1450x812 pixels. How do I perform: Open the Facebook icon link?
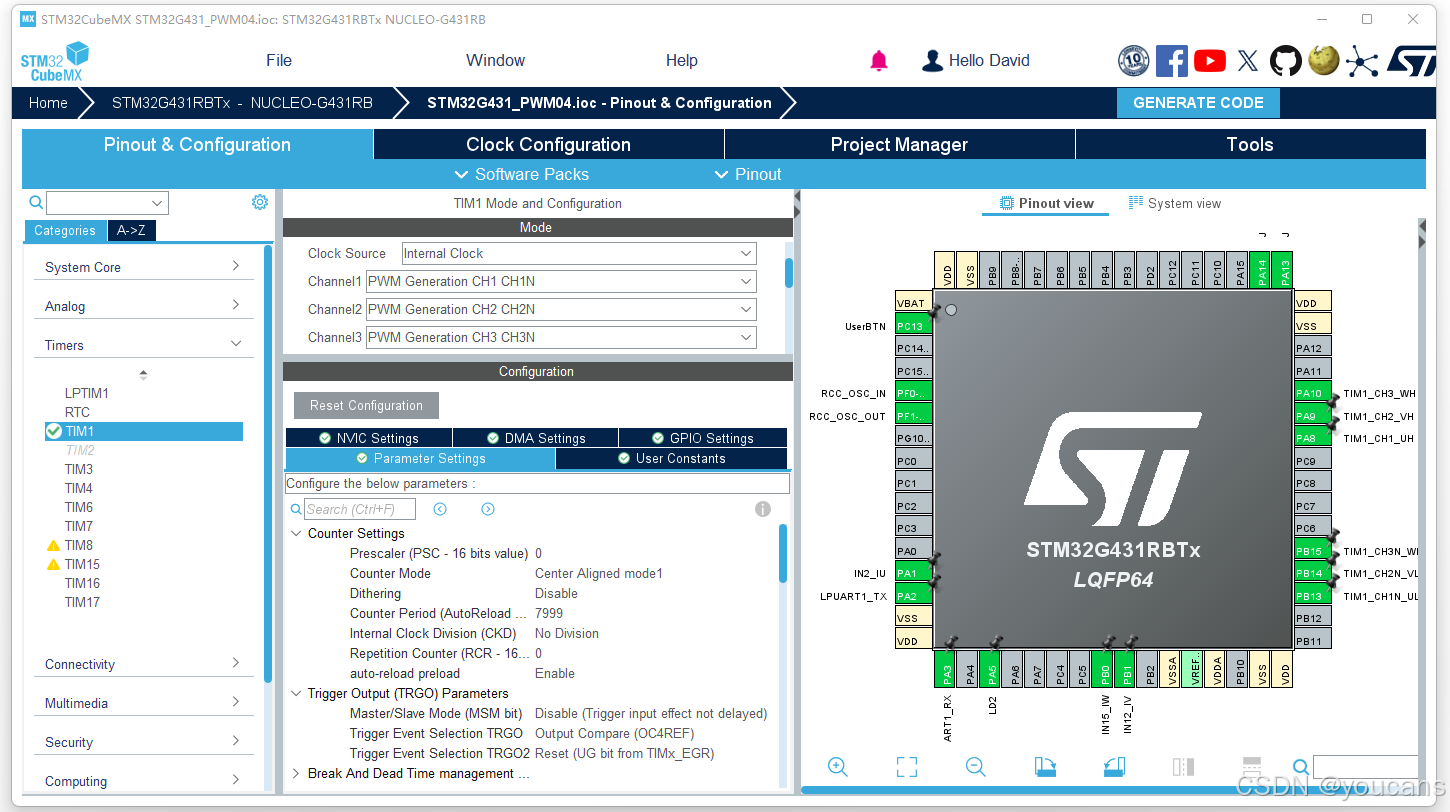1171,61
